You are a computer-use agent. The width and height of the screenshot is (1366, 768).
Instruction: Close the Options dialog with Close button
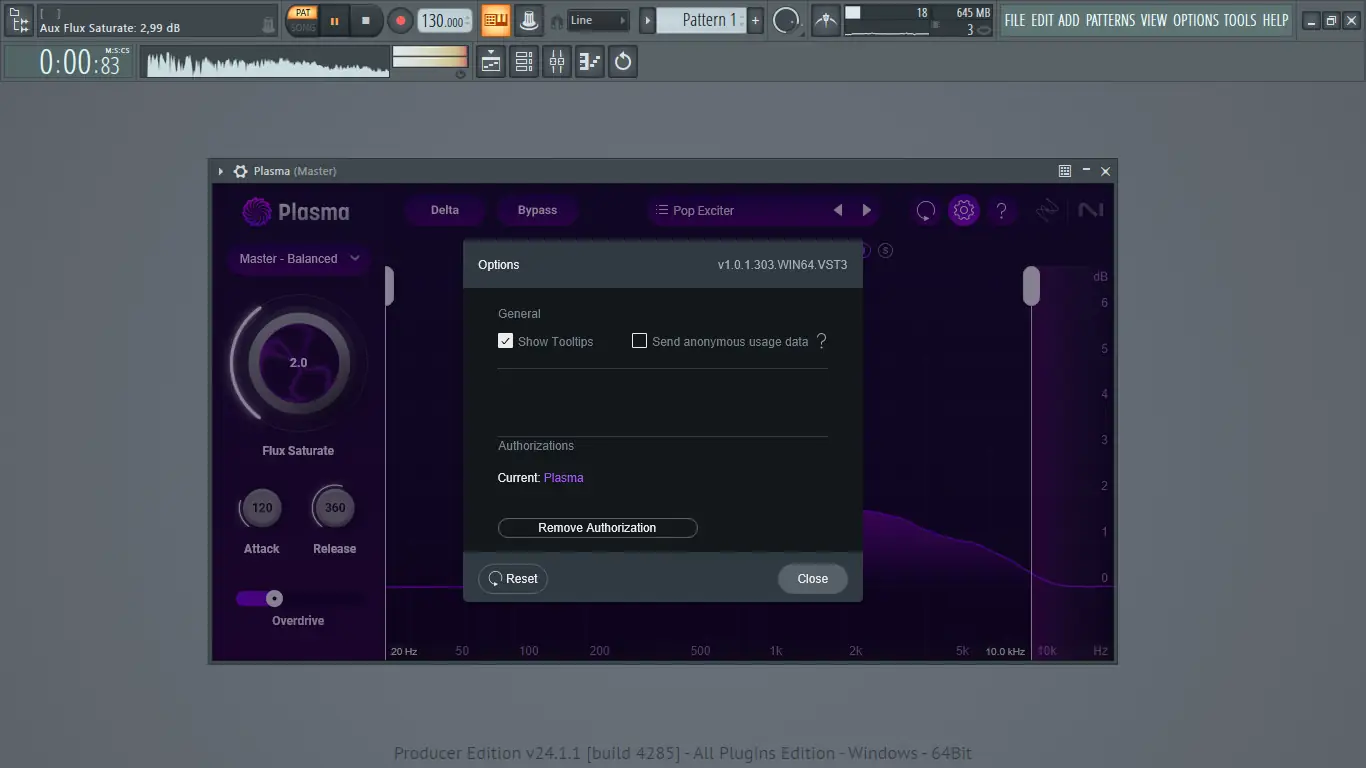(813, 579)
